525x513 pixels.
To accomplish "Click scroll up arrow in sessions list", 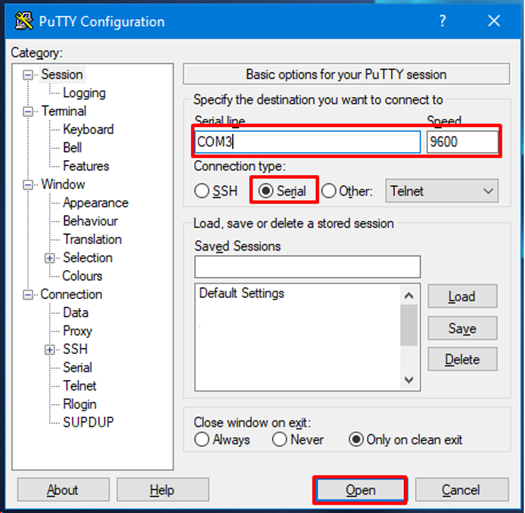I will click(408, 296).
